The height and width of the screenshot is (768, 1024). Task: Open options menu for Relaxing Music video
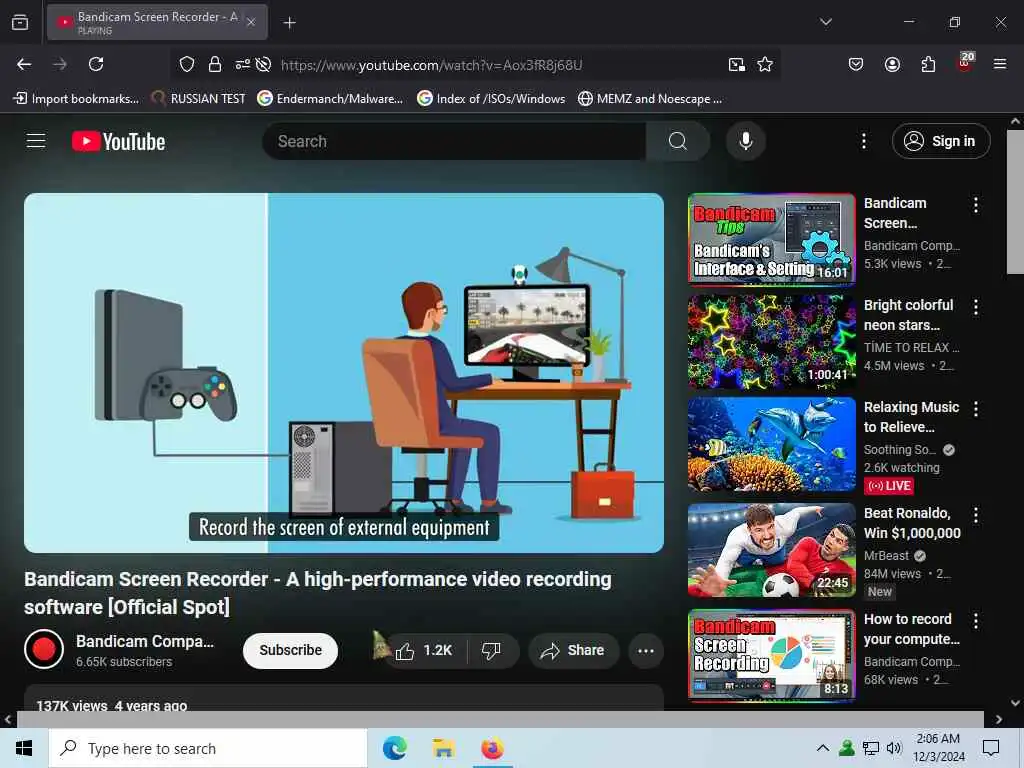tap(976, 409)
